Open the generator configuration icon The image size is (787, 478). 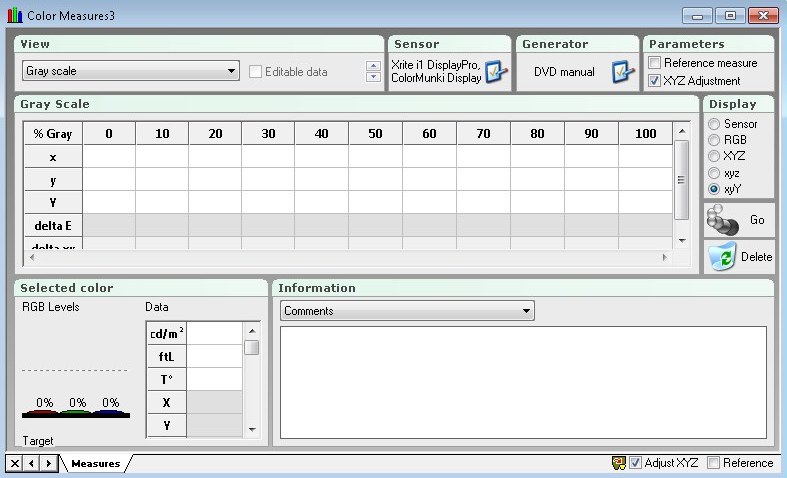tap(623, 72)
